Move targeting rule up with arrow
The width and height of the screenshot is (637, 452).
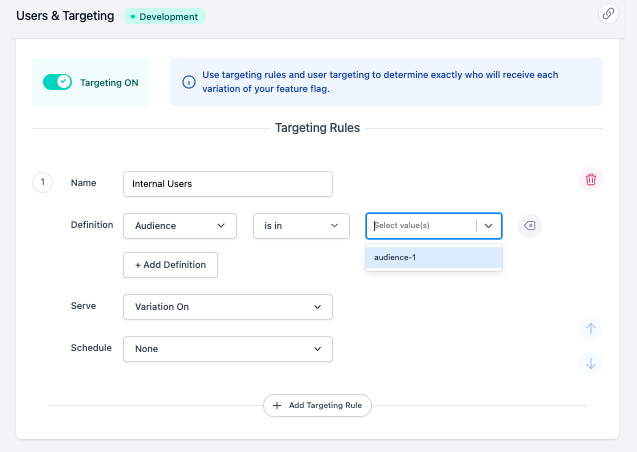tap(591, 328)
